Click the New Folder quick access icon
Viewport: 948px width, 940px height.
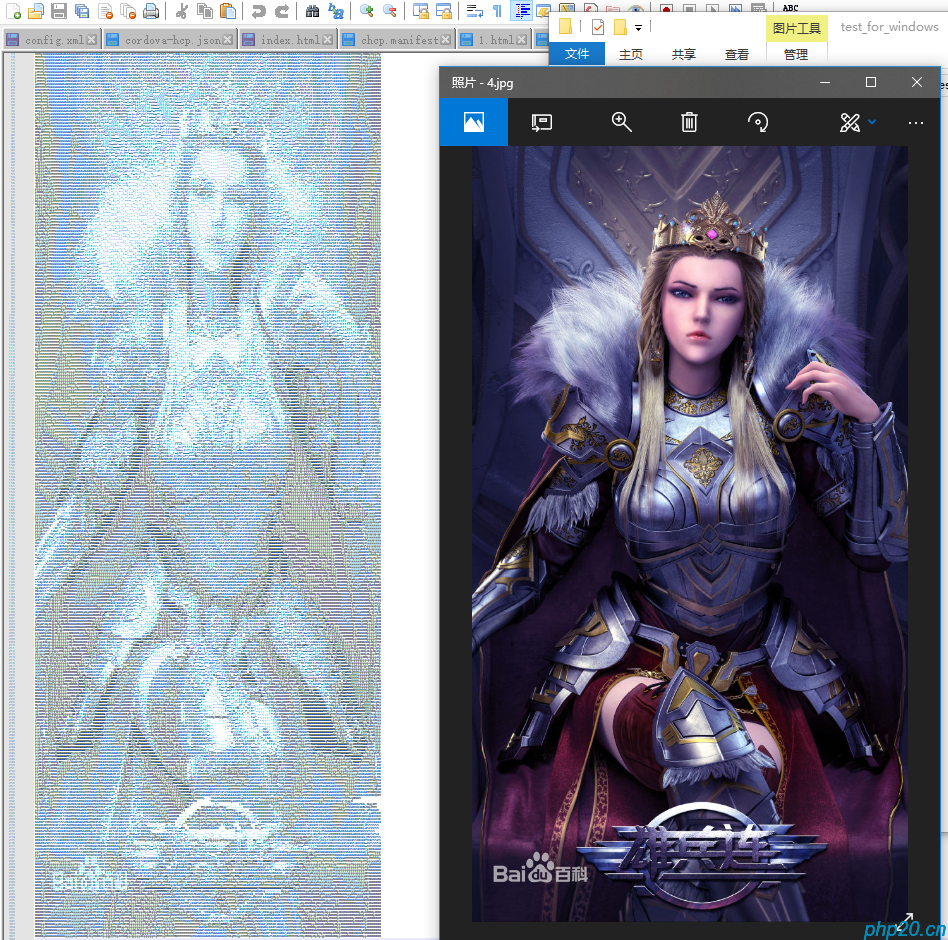tap(620, 27)
